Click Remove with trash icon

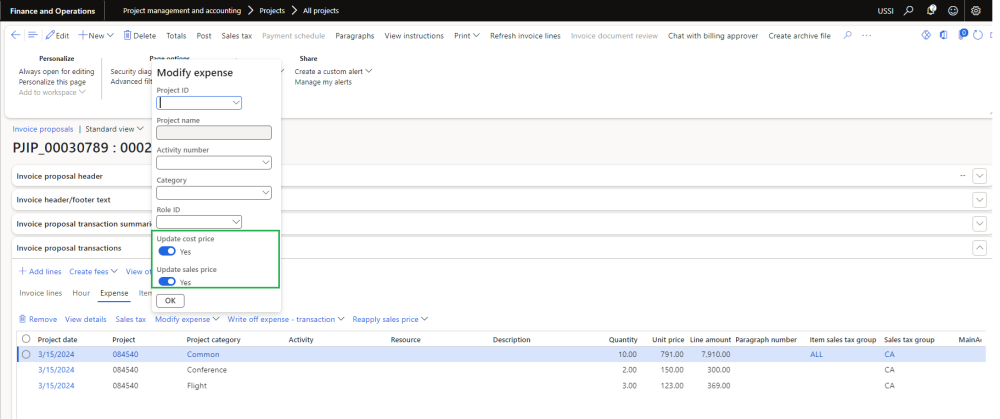(x=38, y=319)
